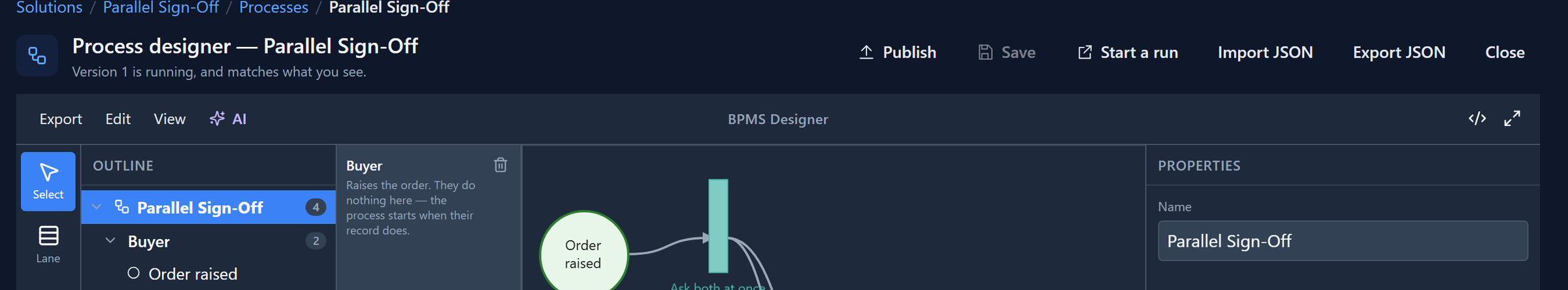1568x290 pixels.
Task: Click Export JSON
Action: (x=1399, y=52)
